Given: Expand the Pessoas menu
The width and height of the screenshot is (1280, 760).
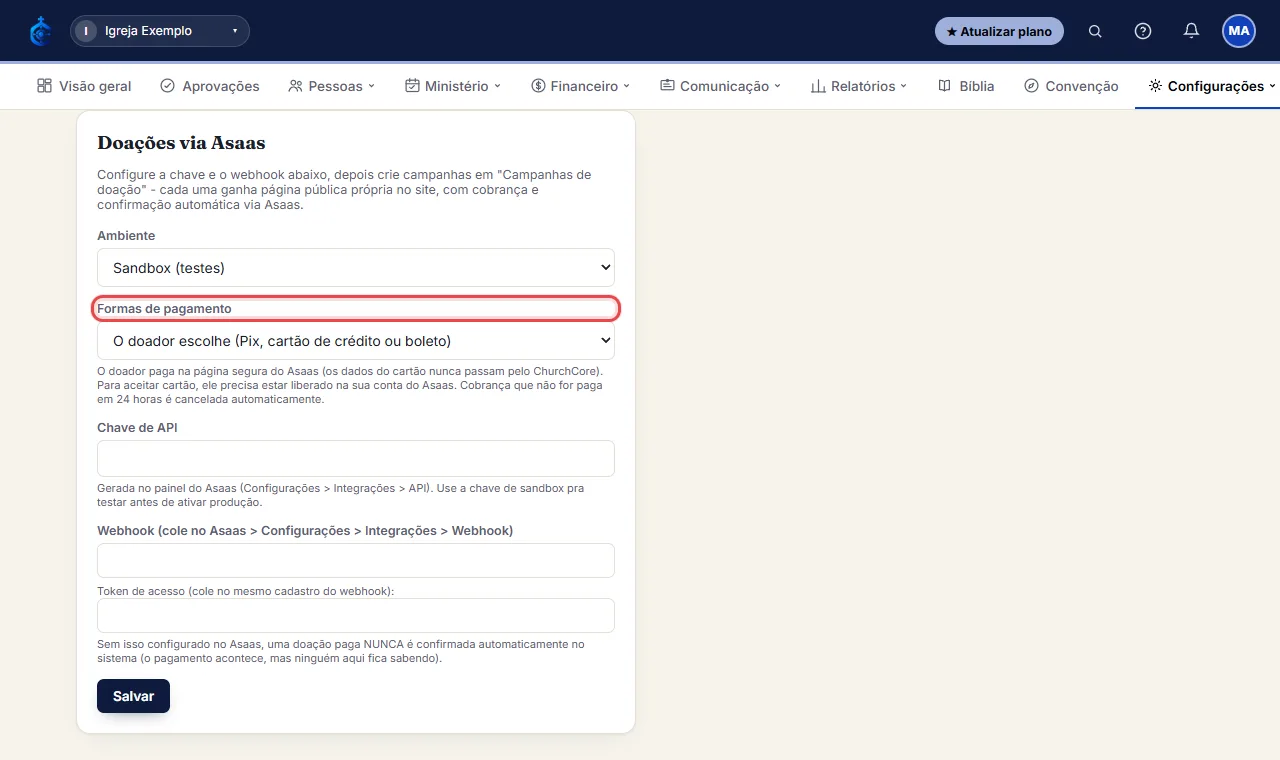Looking at the screenshot, I should pyautogui.click(x=332, y=86).
